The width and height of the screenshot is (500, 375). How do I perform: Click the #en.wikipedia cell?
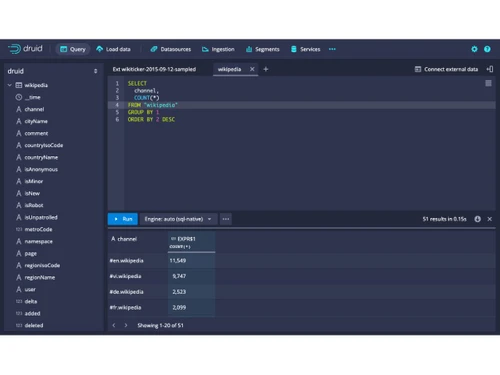pyautogui.click(x=127, y=261)
